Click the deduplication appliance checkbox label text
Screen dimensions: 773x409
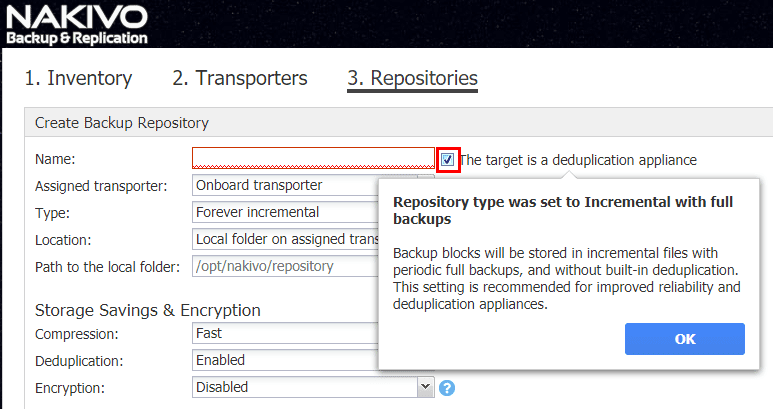coord(577,160)
